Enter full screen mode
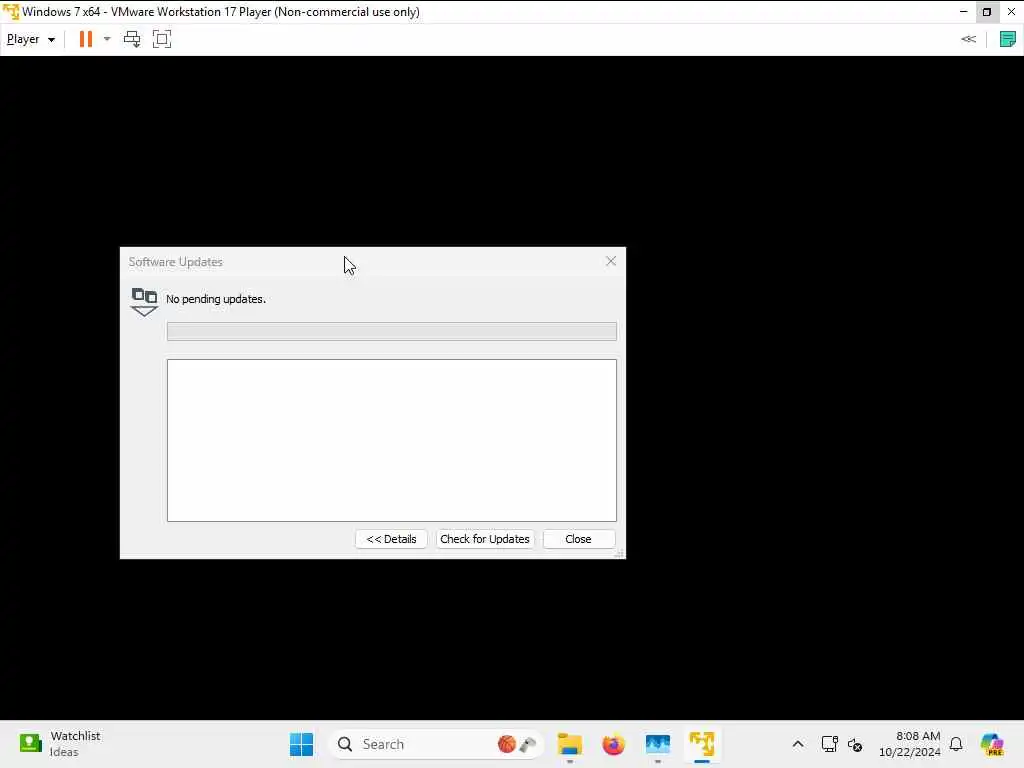The height and width of the screenshot is (768, 1024). 162,39
